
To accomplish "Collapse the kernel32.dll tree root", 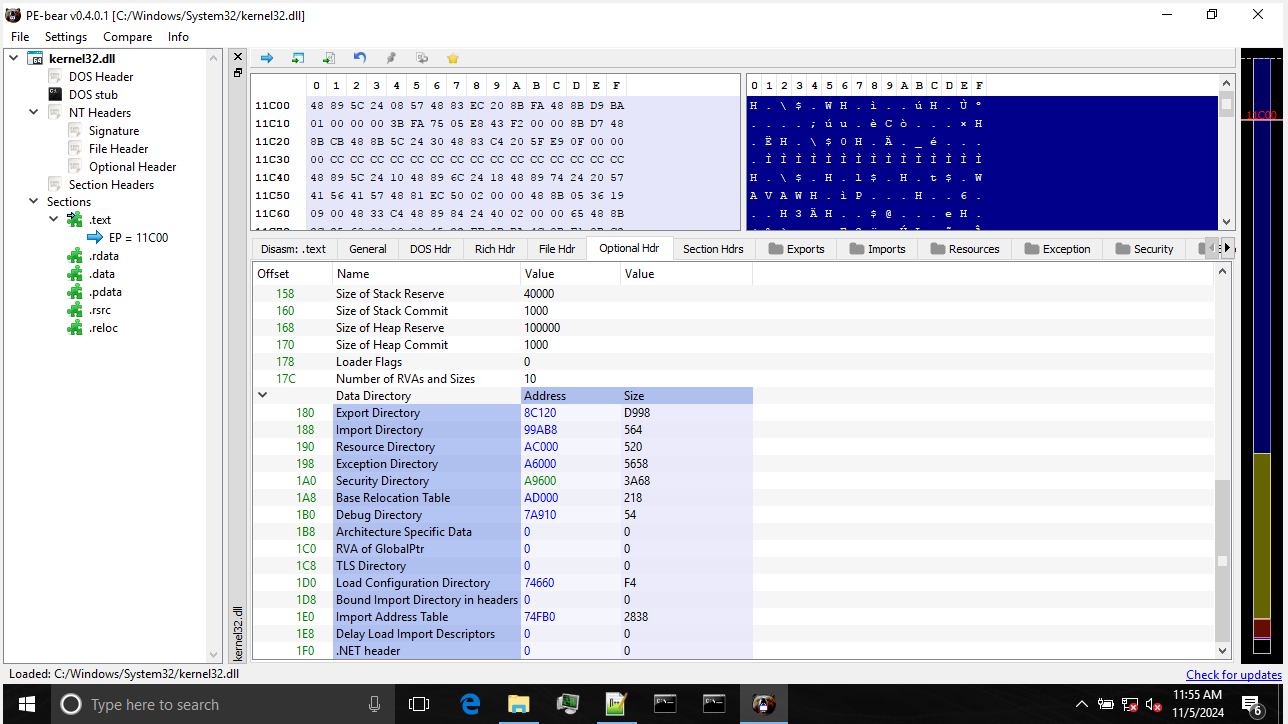I will coord(14,59).
